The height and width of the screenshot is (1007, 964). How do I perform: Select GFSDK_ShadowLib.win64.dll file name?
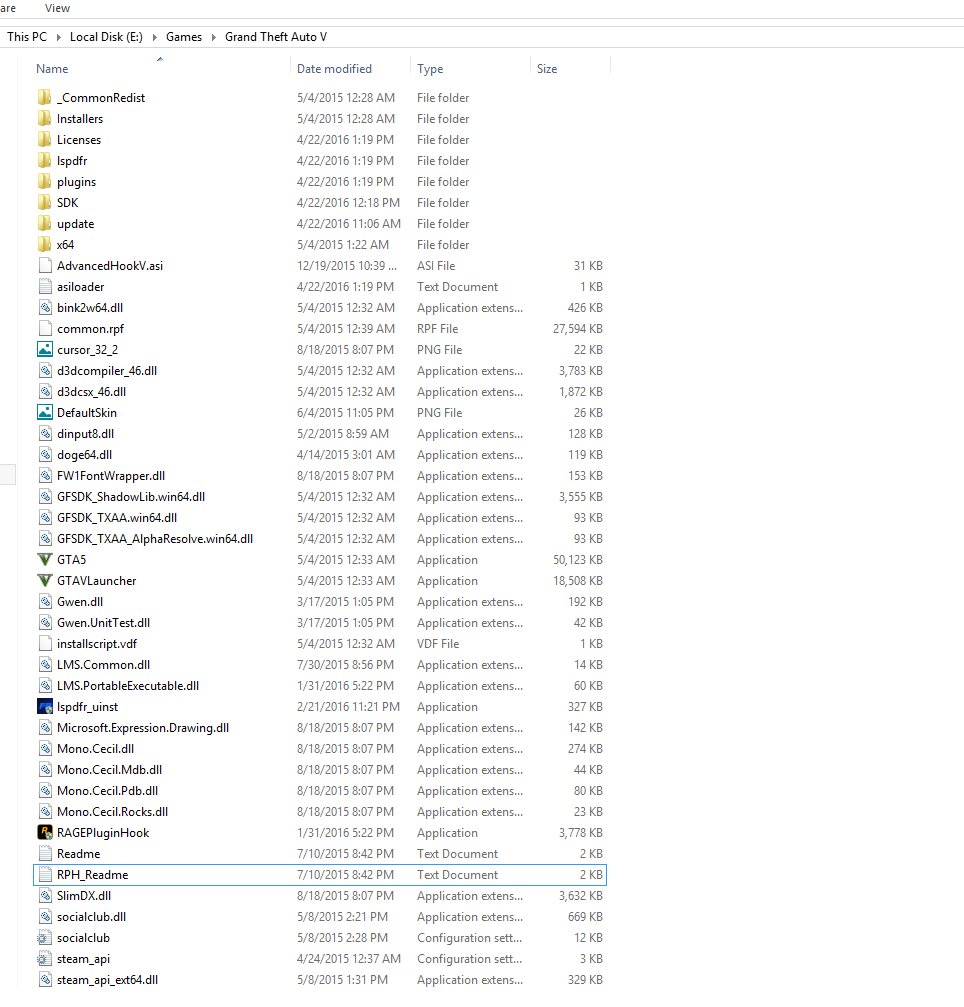131,496
